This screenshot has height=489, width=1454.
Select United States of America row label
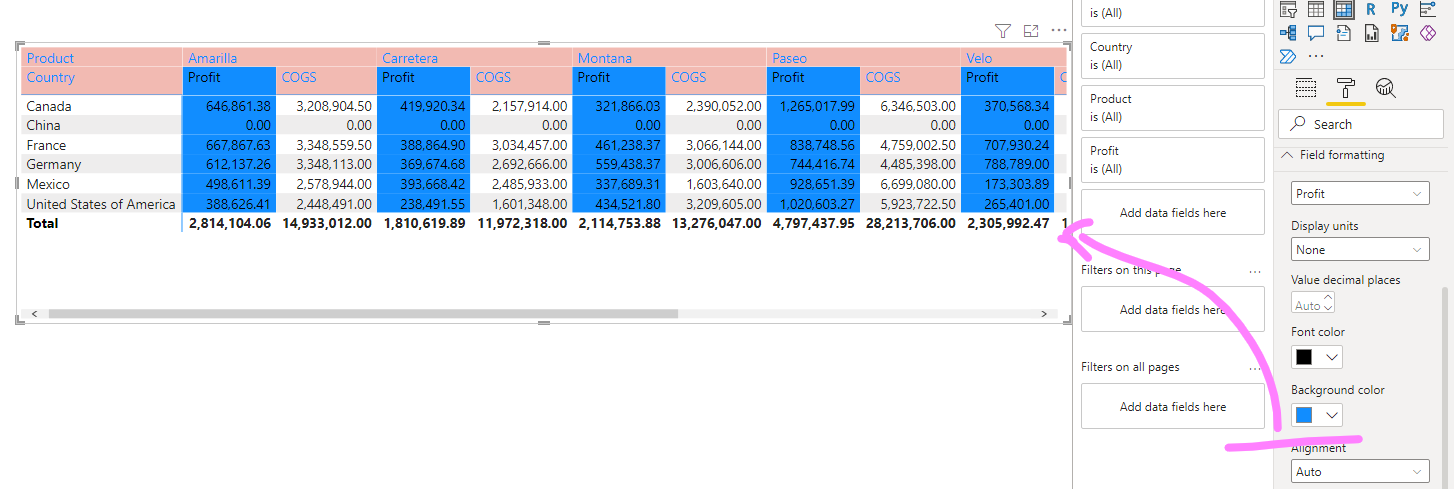pyautogui.click(x=101, y=204)
